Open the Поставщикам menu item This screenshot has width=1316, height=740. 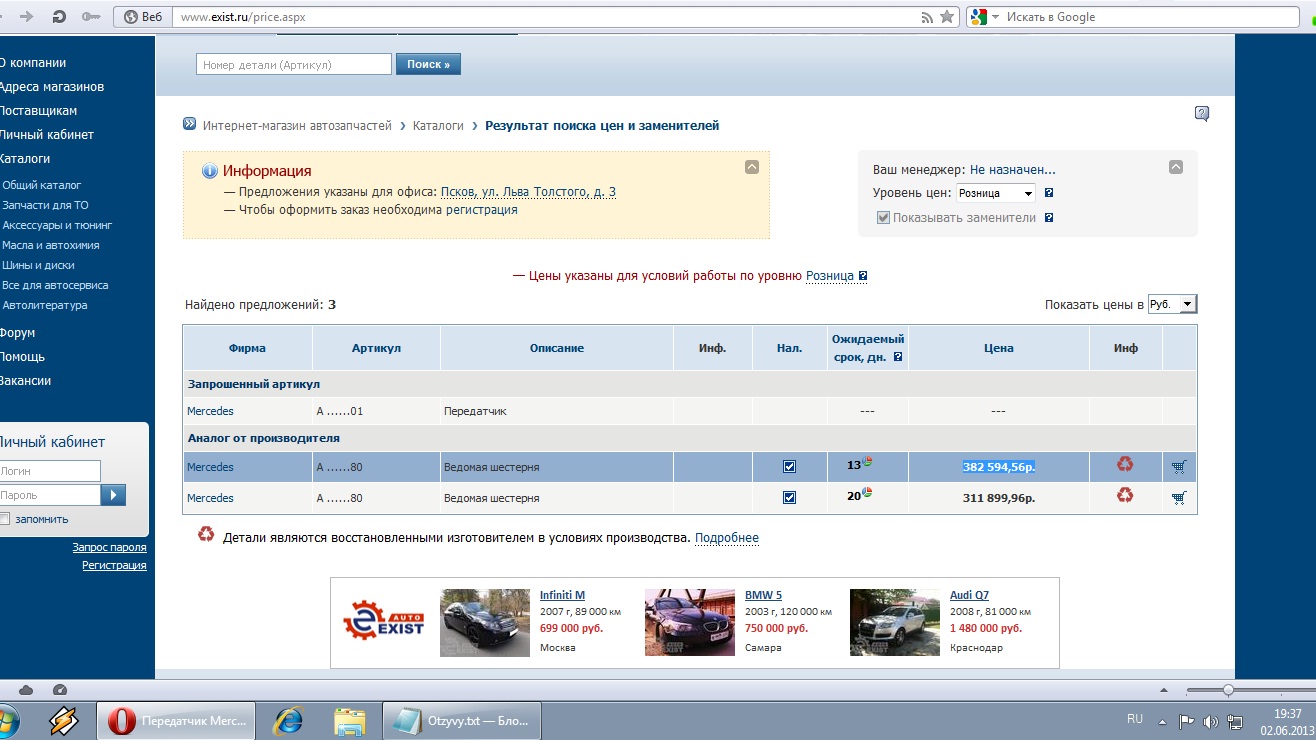[x=38, y=111]
